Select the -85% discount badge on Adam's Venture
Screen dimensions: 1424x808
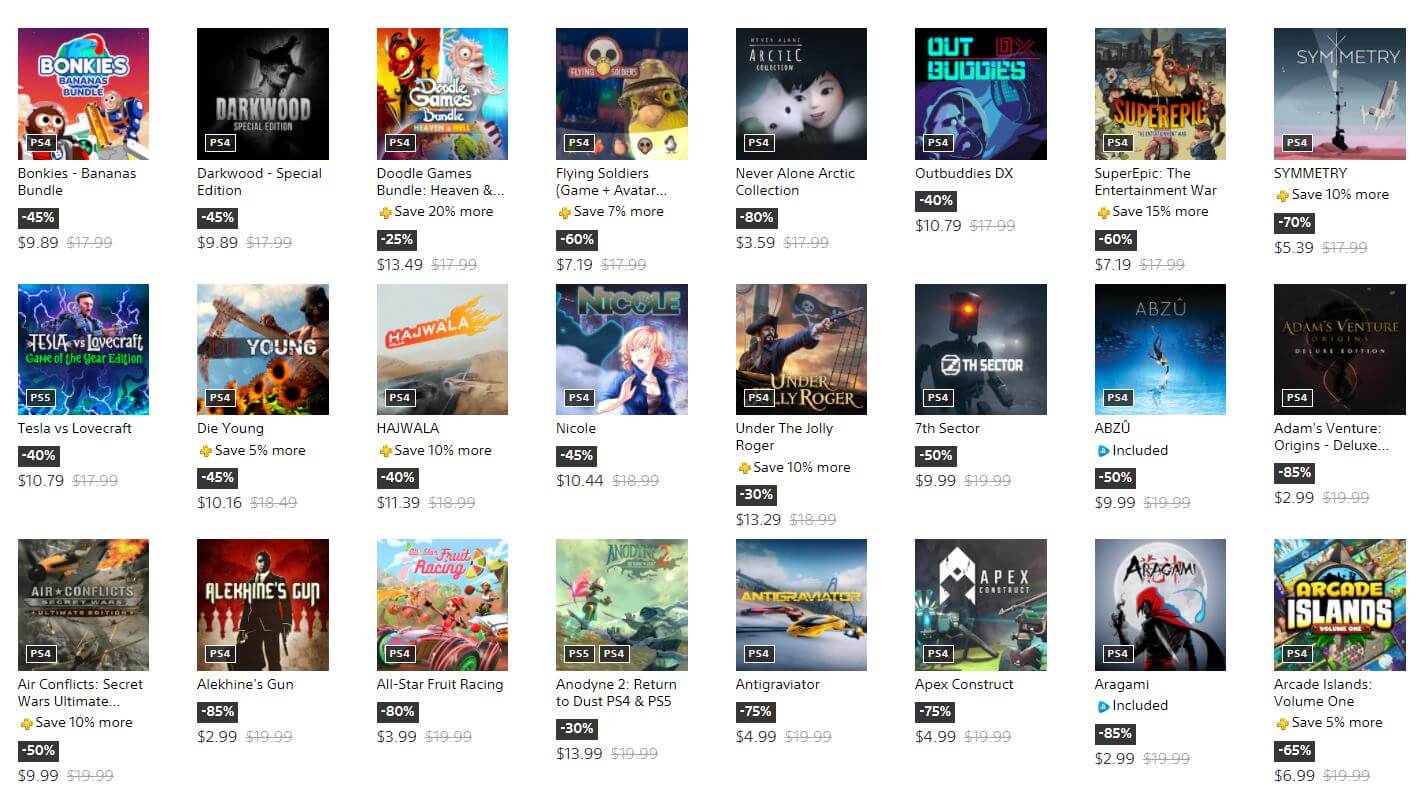coord(1294,473)
